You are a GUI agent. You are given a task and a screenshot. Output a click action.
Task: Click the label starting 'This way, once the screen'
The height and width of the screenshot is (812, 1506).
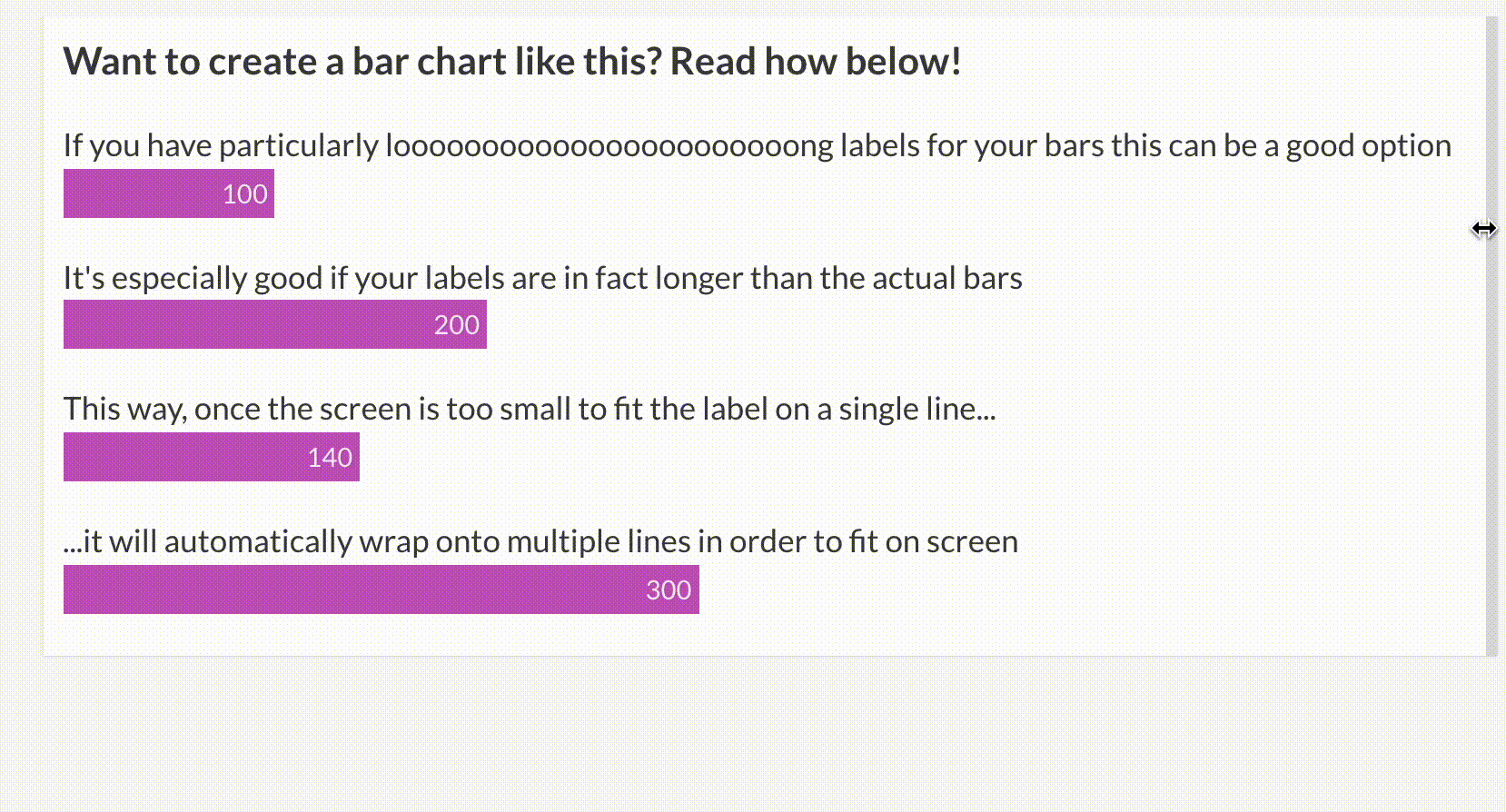click(x=530, y=410)
